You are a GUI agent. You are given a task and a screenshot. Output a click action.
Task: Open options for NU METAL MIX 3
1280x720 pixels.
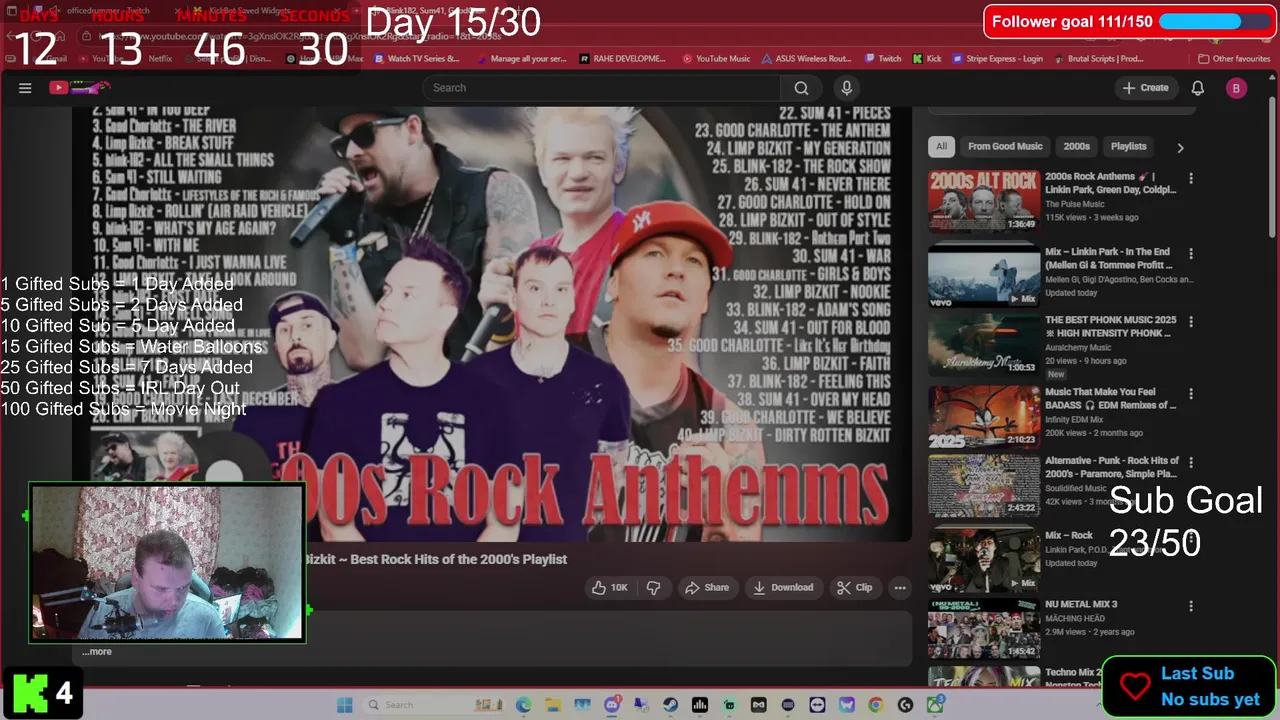1190,606
